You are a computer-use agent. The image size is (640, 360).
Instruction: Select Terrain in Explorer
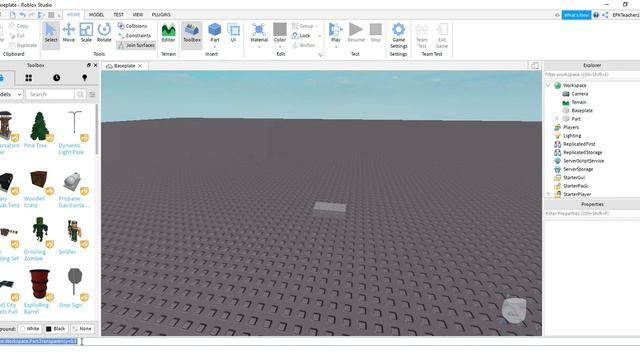click(578, 102)
